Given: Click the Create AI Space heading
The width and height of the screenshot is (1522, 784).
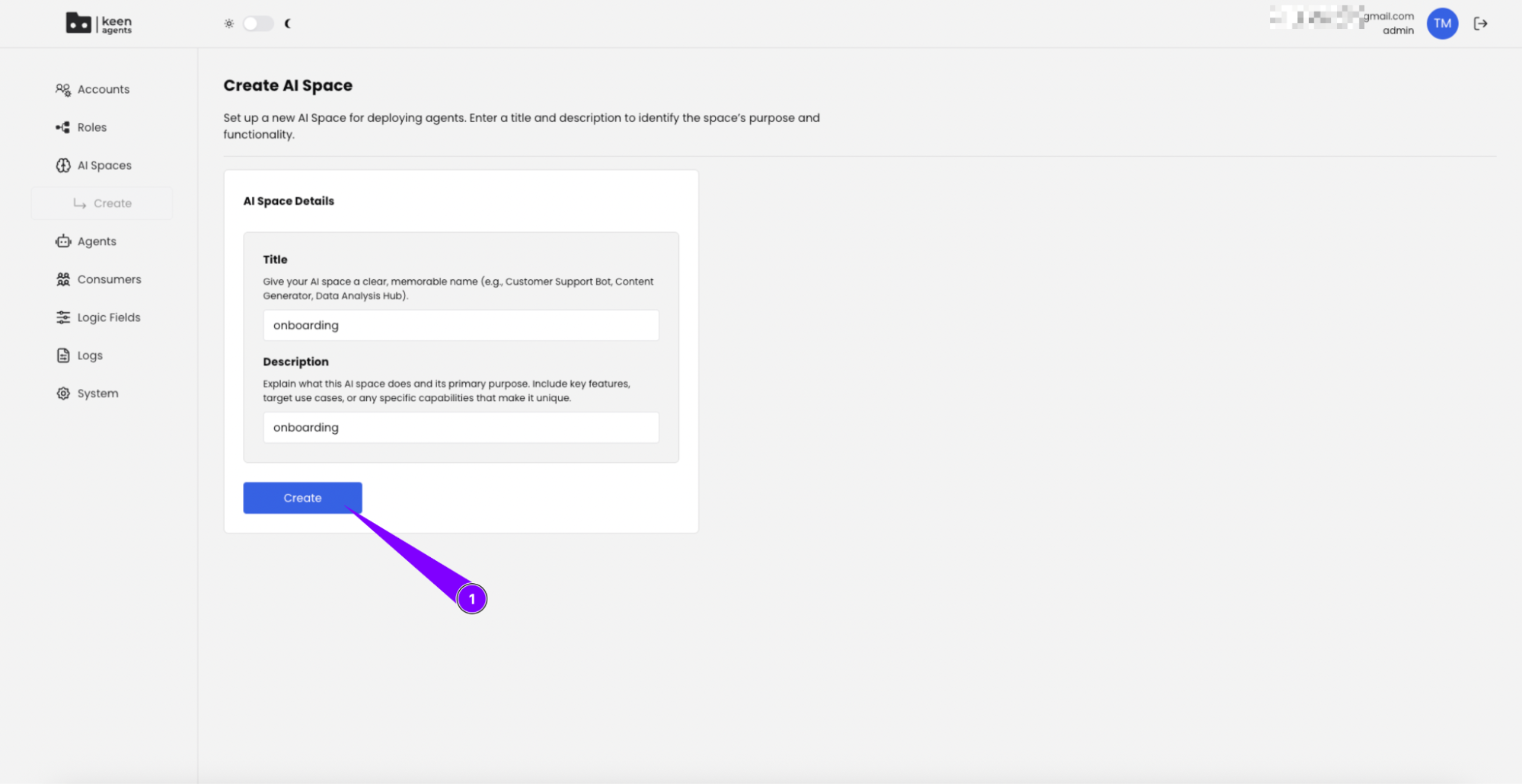Looking at the screenshot, I should [x=288, y=85].
